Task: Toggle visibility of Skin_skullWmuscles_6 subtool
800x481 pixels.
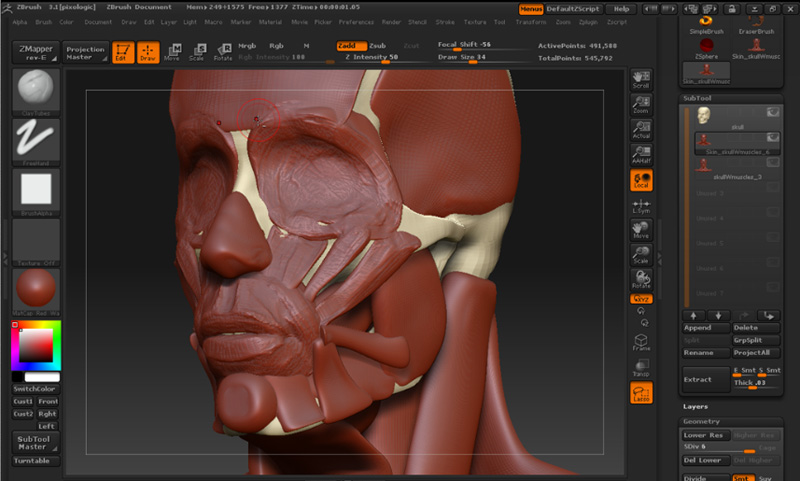Action: pos(772,137)
